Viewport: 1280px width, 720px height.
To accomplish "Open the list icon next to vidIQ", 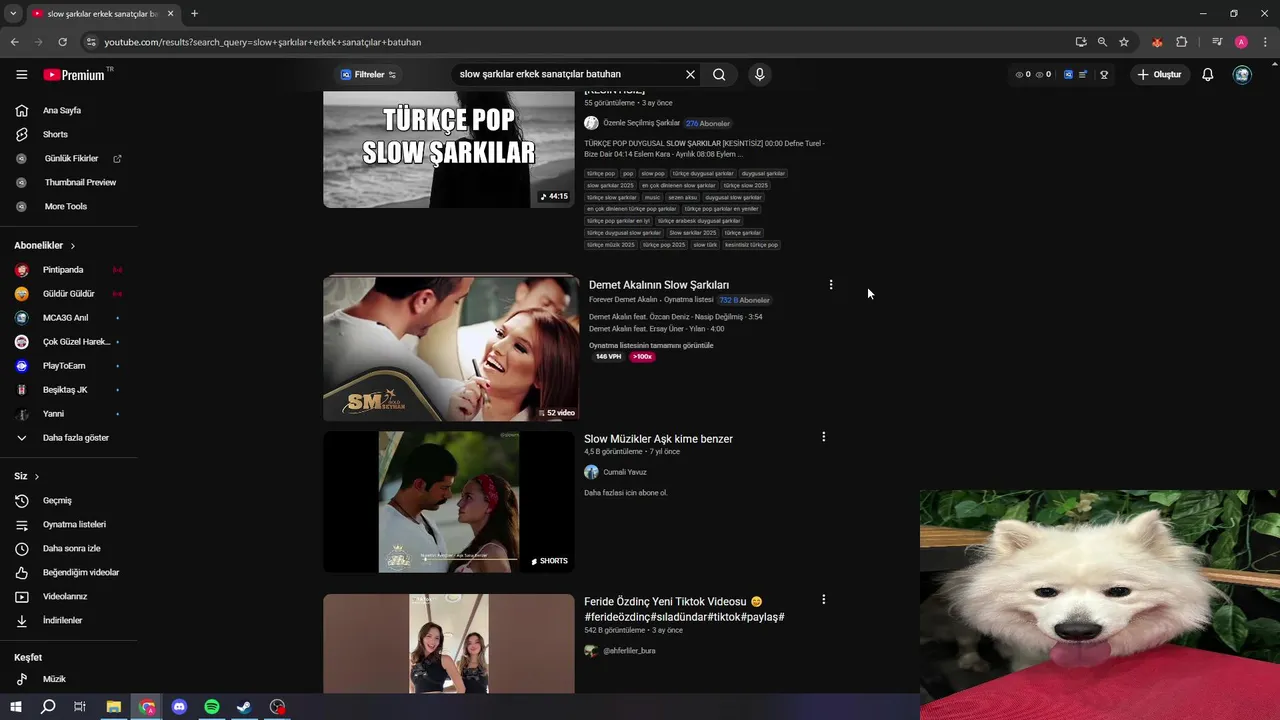I will (x=1083, y=74).
